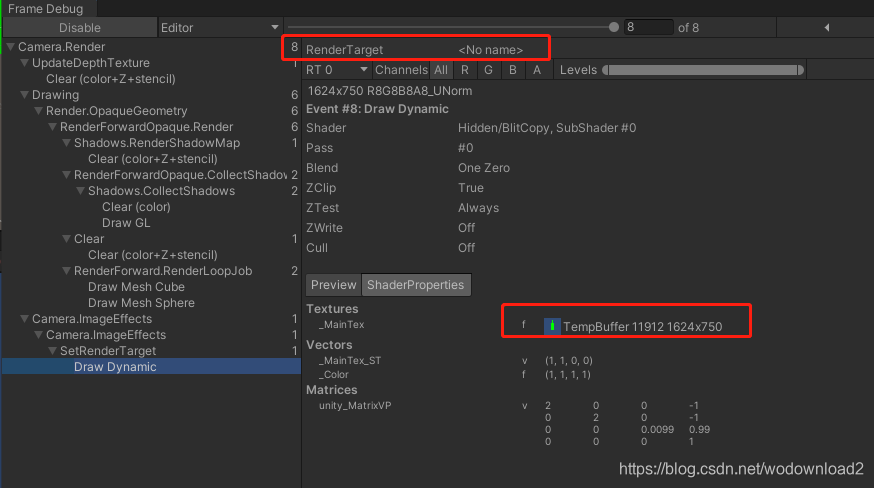Click the 1624x750 R8G8B8A8_UNorm text
The width and height of the screenshot is (874, 488).
(x=390, y=91)
